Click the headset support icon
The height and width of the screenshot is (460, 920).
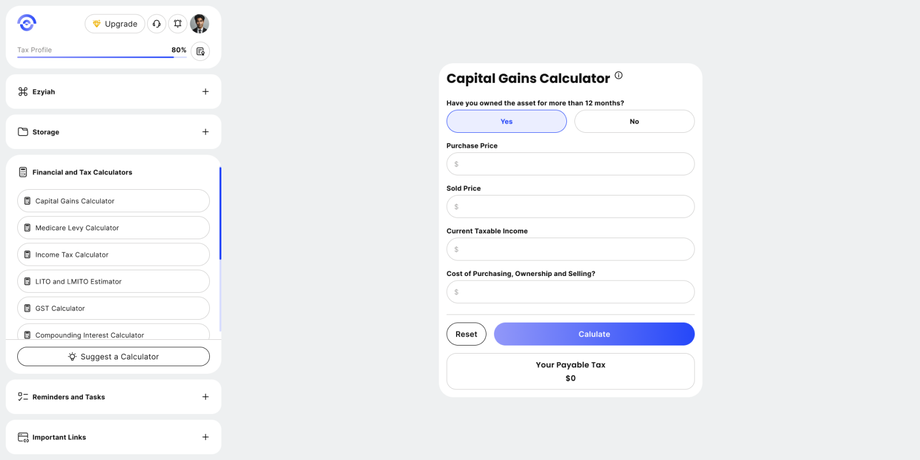tap(157, 24)
